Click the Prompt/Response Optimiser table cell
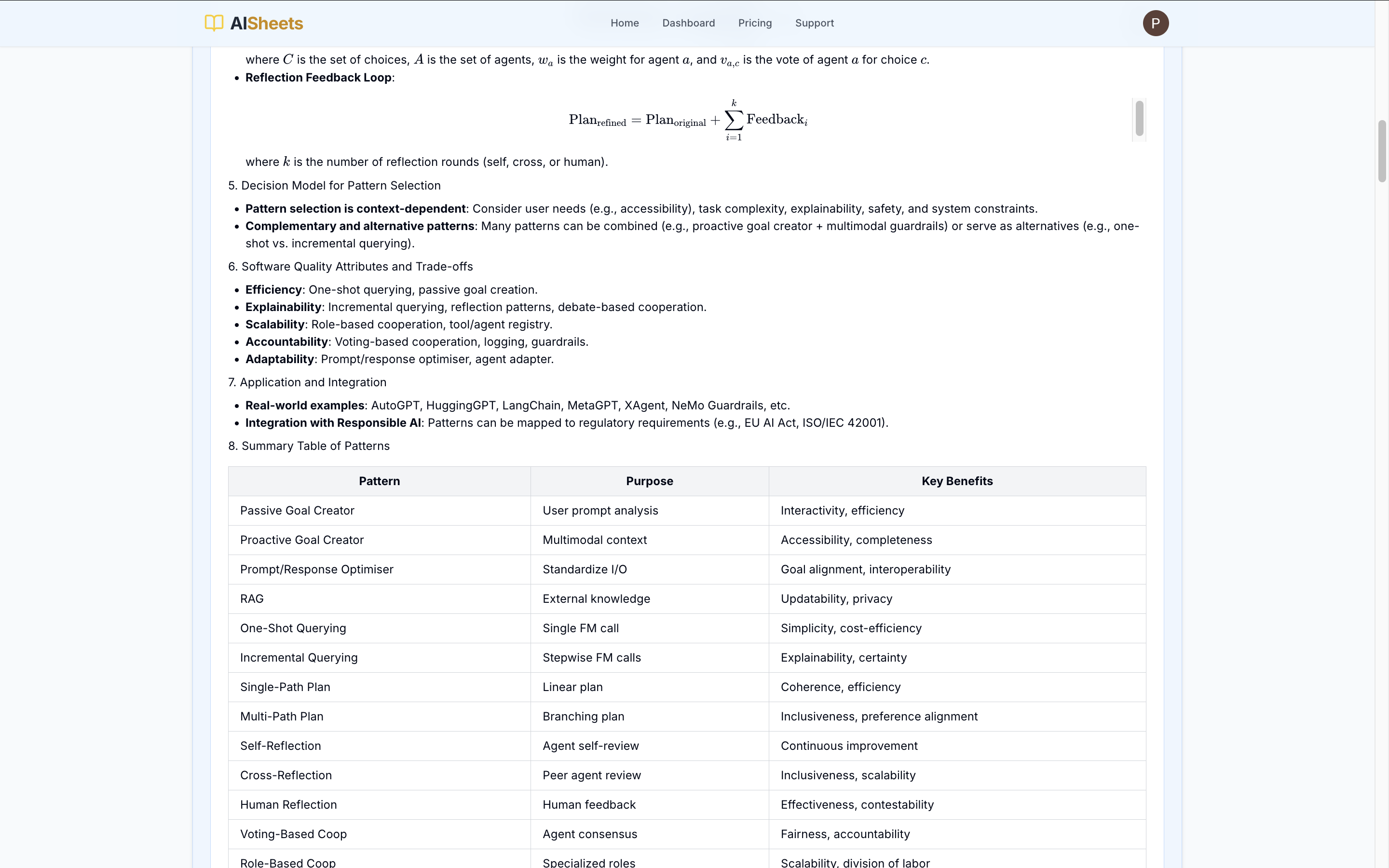 tap(380, 570)
